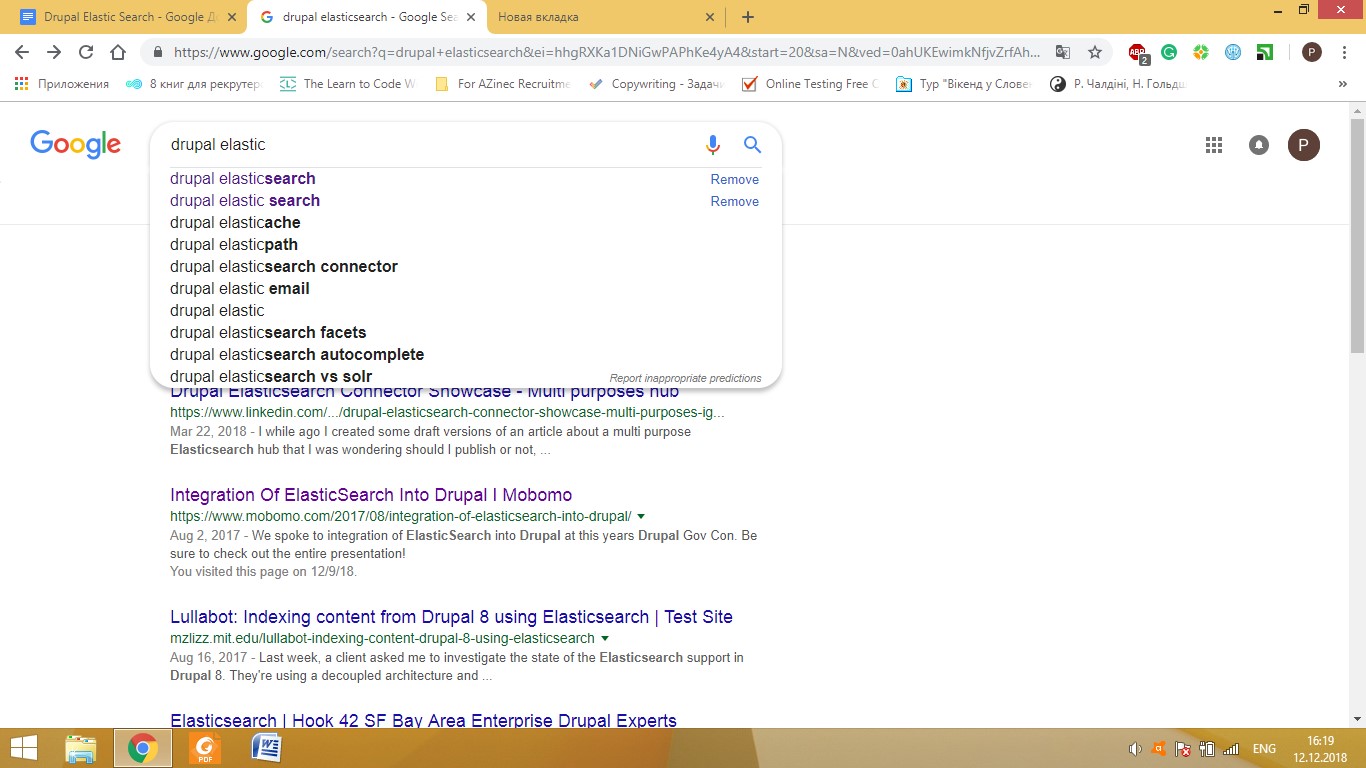Select the 'drupal elasticsearch vs solr' suggestion
1366x768 pixels.
click(x=270, y=376)
